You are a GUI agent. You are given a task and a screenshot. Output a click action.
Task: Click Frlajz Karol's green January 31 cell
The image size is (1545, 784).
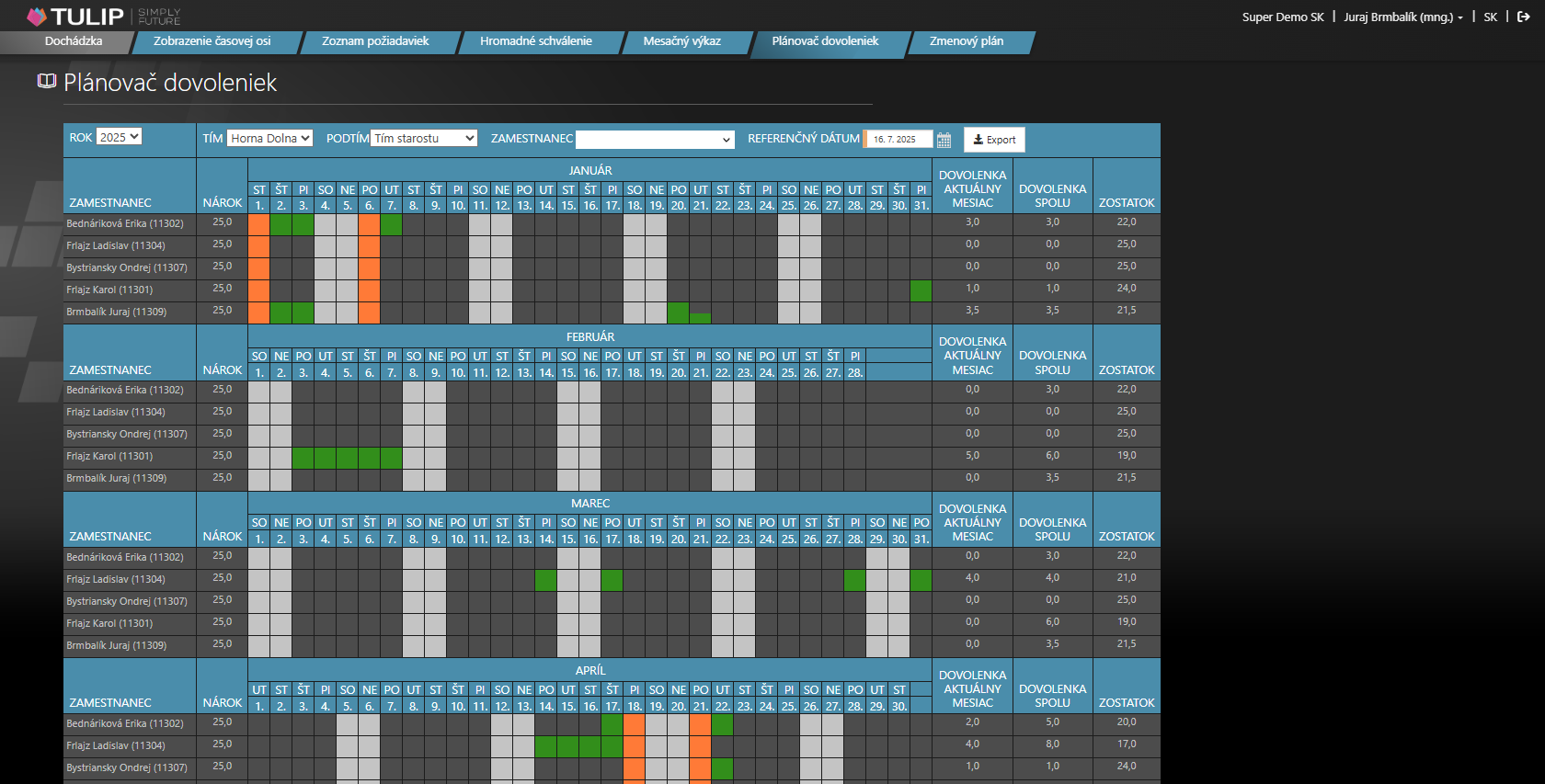[x=921, y=290]
